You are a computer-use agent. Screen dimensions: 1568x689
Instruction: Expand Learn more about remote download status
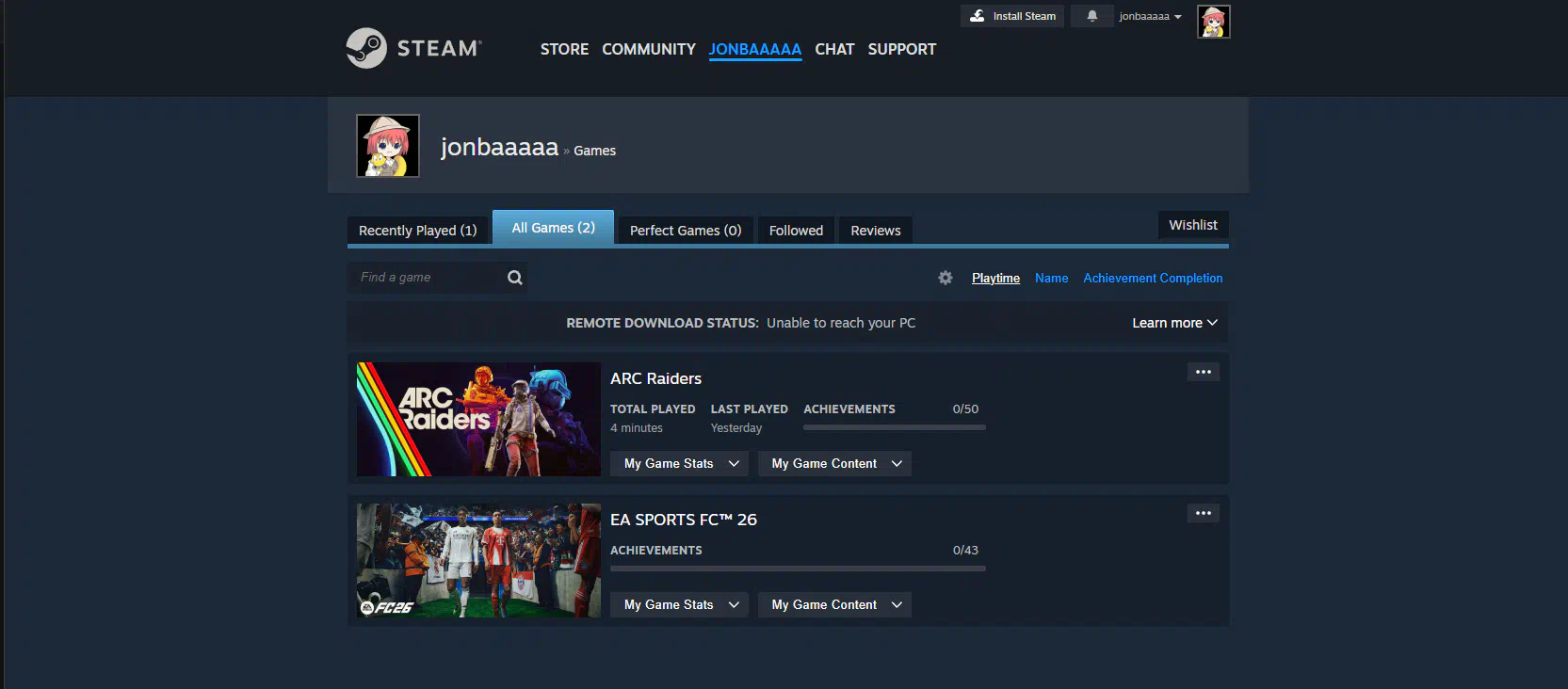[x=1173, y=323]
